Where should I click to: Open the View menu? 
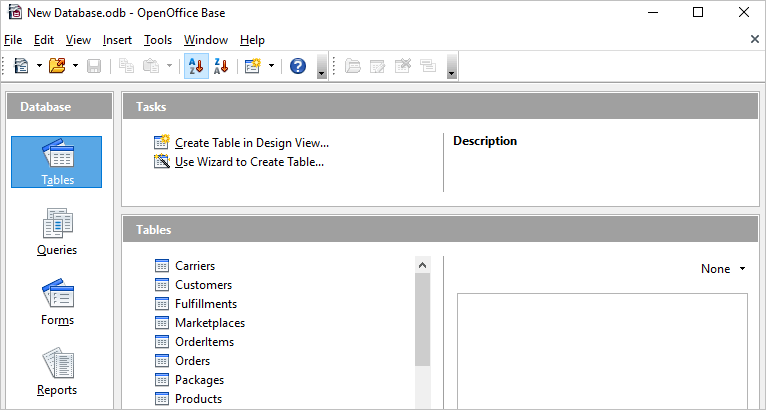tap(78, 40)
